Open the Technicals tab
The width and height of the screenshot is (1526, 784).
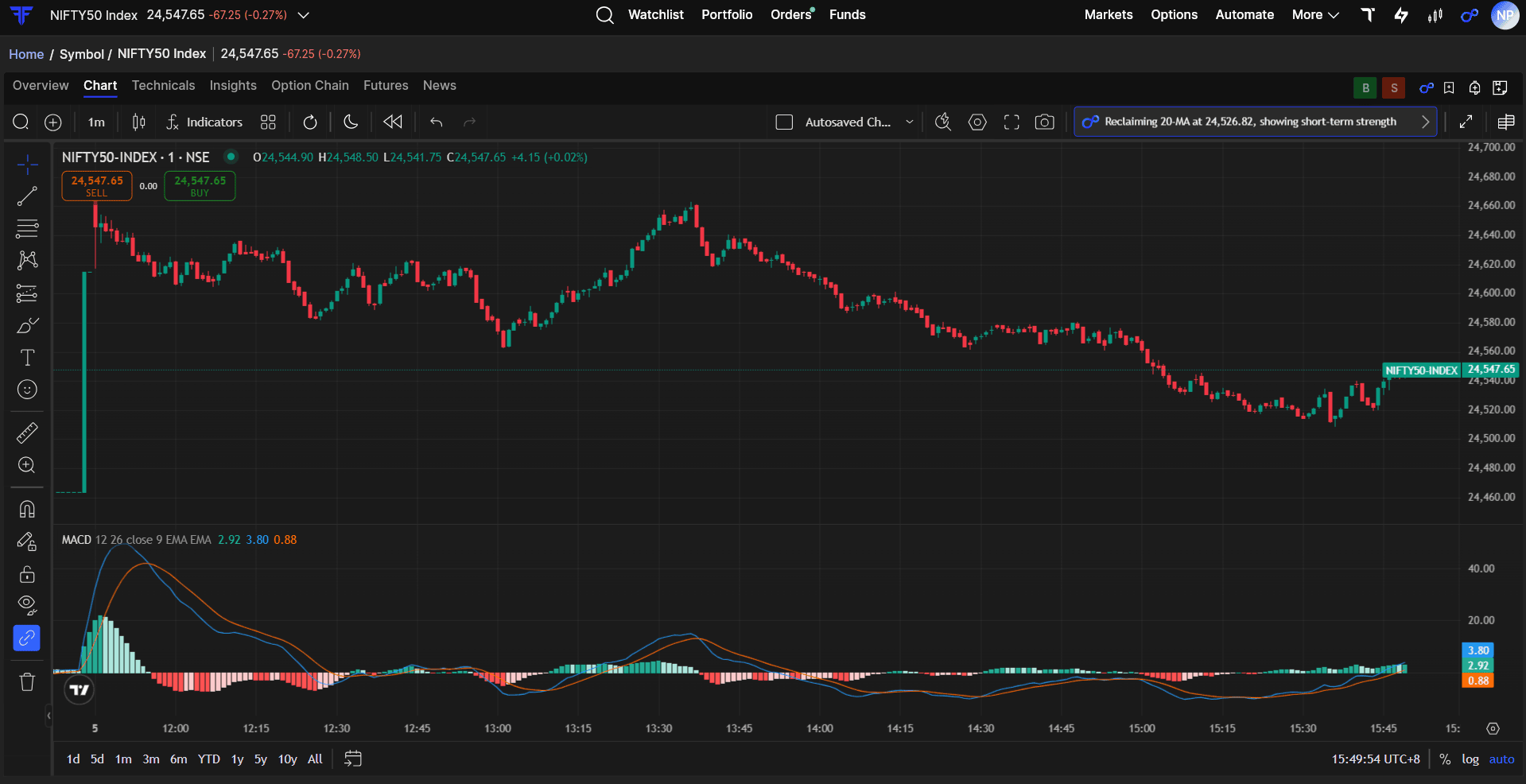pos(163,85)
